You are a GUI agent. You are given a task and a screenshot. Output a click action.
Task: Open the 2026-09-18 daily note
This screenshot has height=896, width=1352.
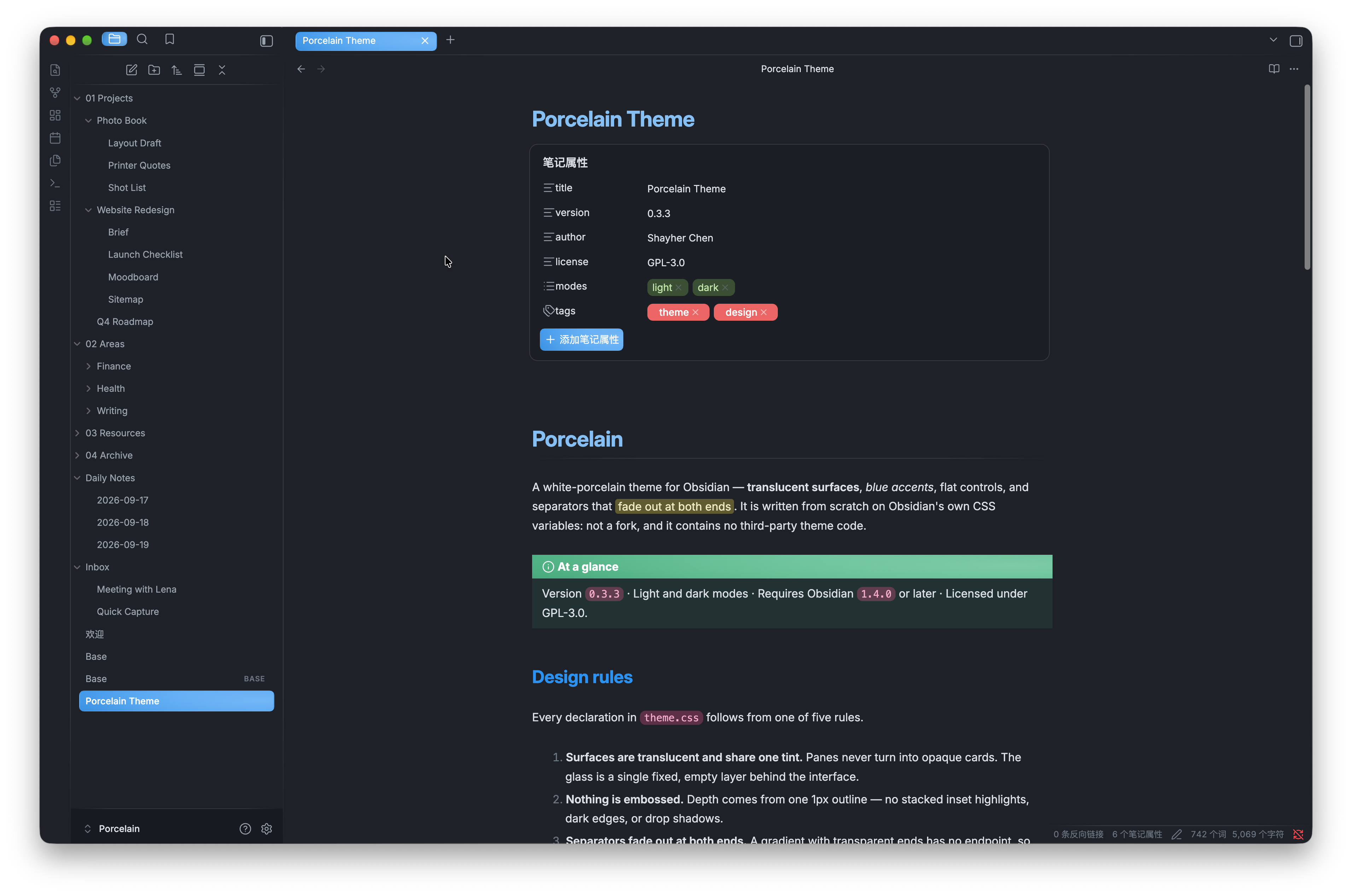(x=176, y=522)
